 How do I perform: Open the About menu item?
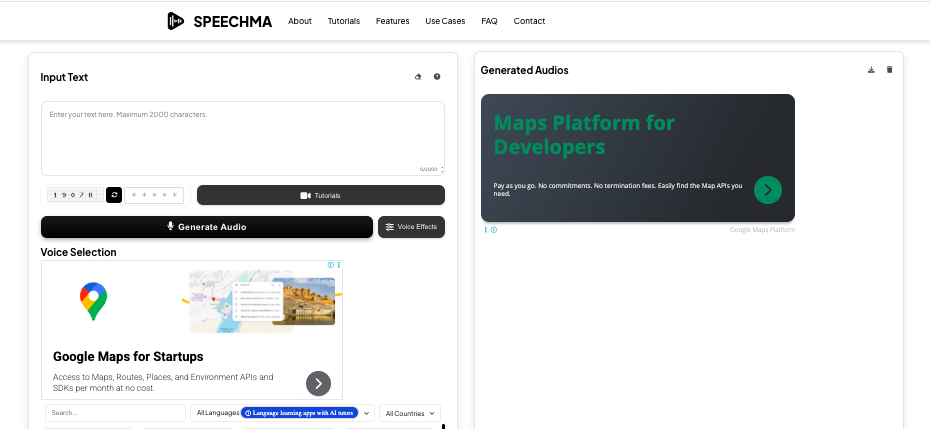point(300,21)
